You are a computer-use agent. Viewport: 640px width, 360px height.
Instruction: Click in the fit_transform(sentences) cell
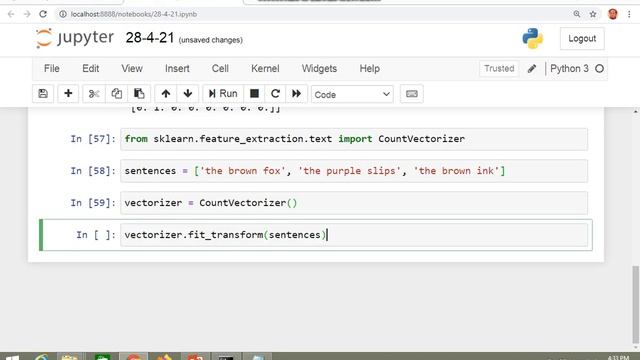tap(354, 235)
